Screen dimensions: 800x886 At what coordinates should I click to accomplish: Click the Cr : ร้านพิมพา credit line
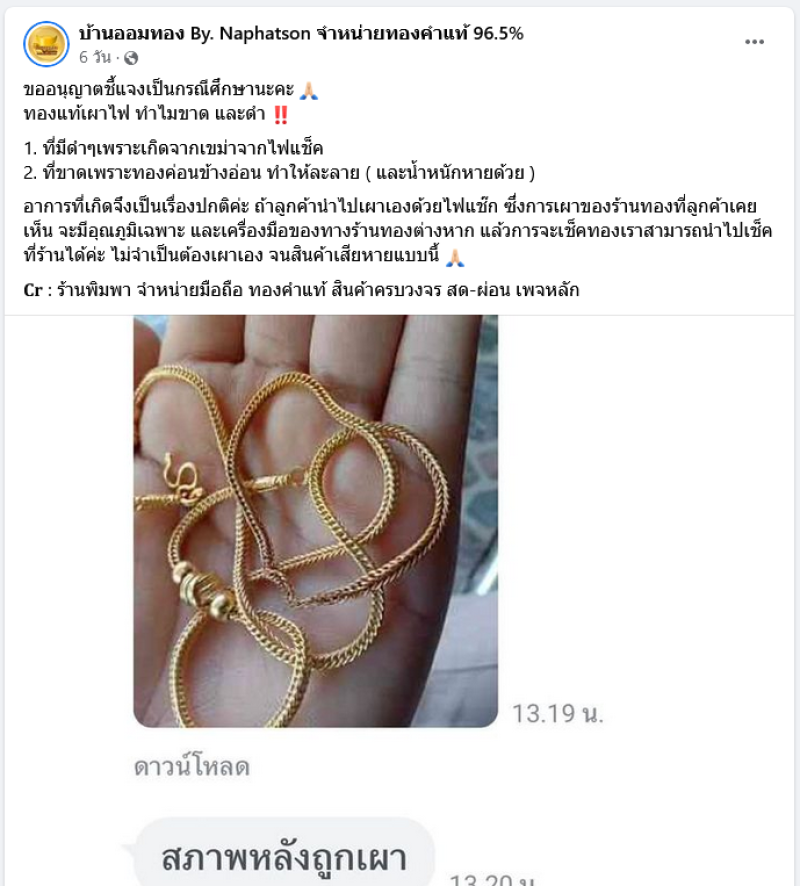pos(301,290)
